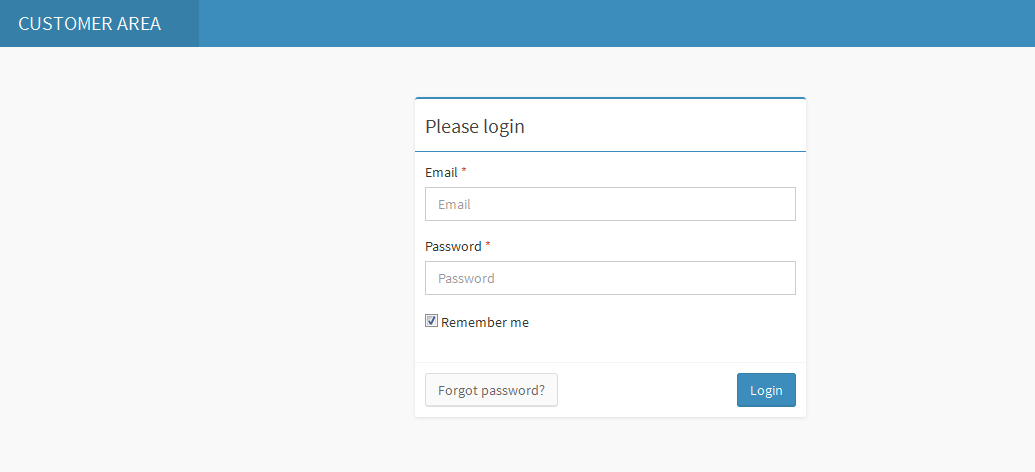Click the CUSTOMER AREA header link

[x=90, y=24]
